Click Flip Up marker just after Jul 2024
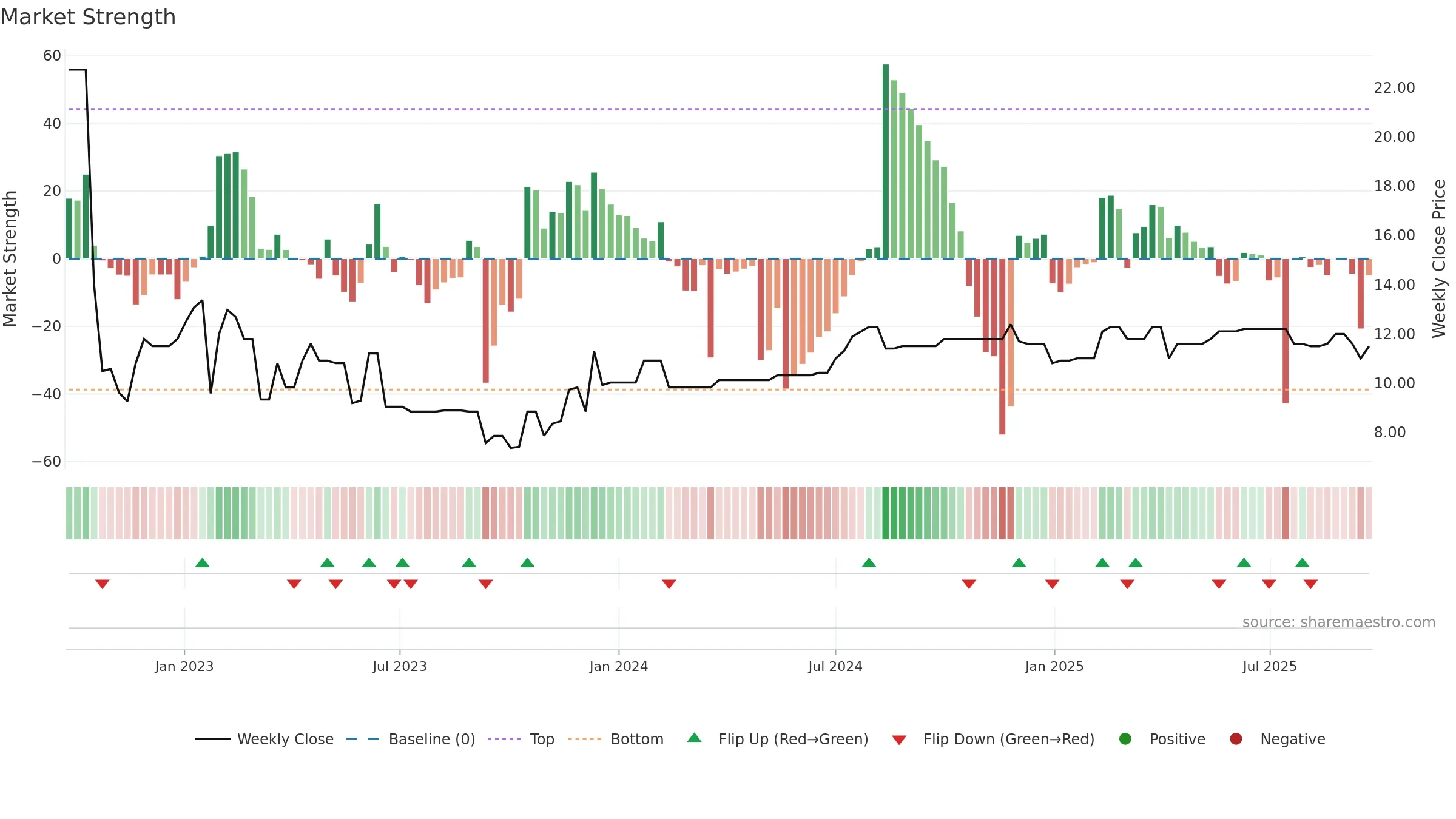1456x819 pixels. point(869,562)
